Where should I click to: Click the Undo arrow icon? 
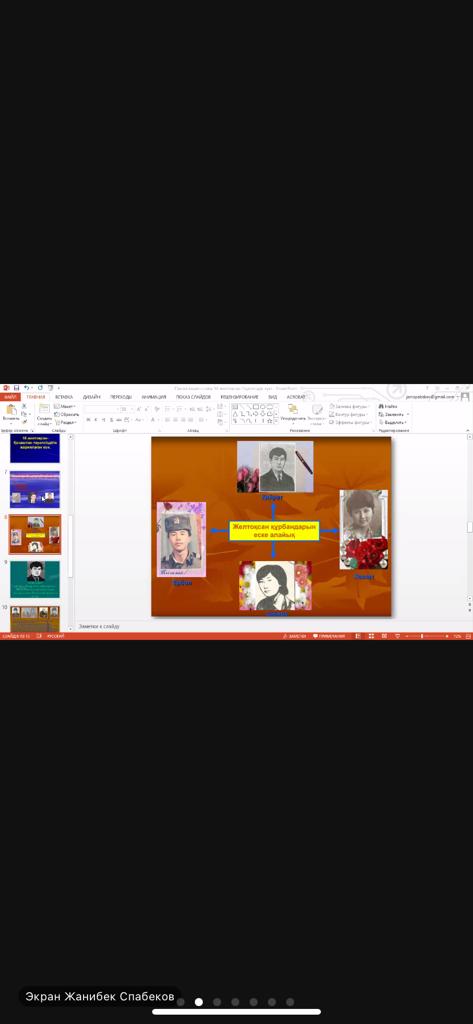(x=25, y=388)
